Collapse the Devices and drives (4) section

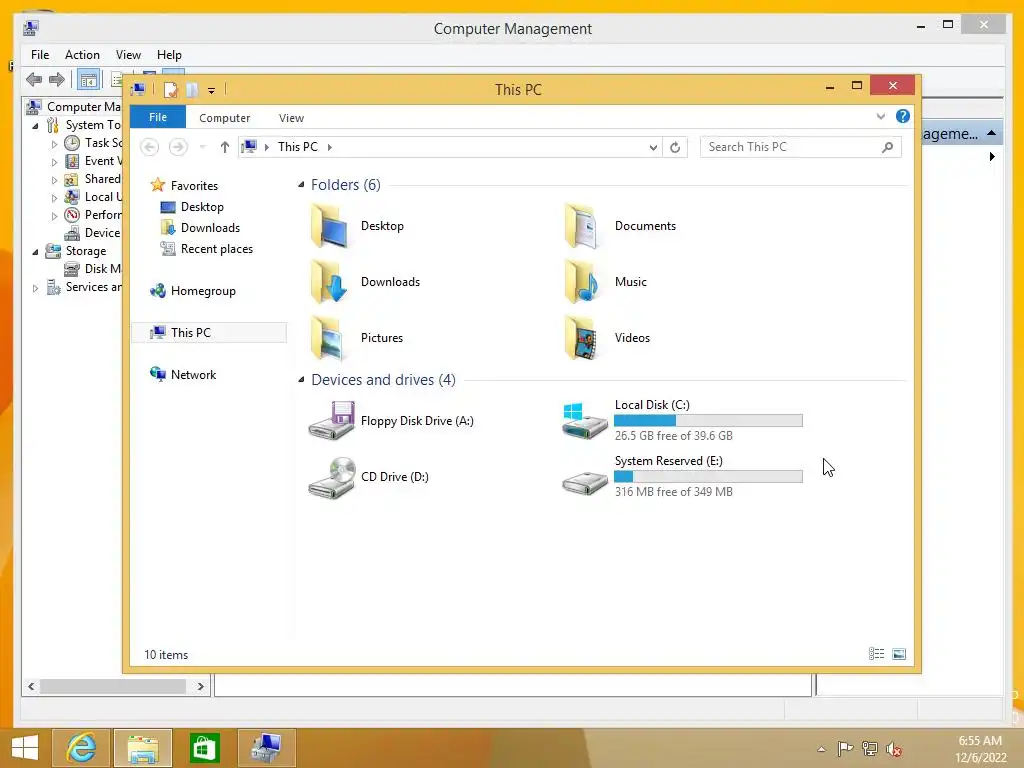301,380
